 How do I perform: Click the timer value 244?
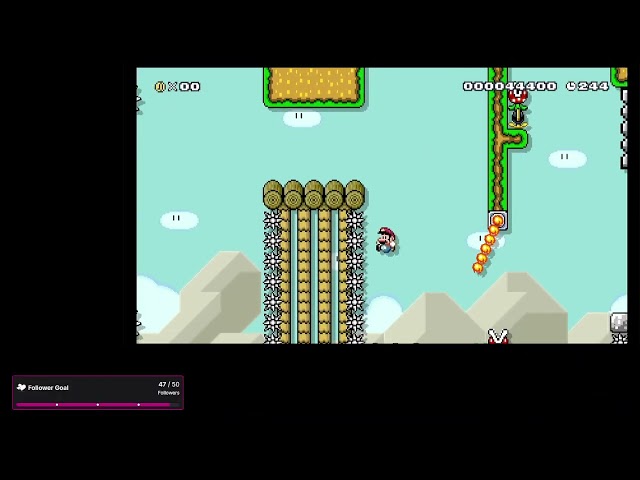point(593,86)
